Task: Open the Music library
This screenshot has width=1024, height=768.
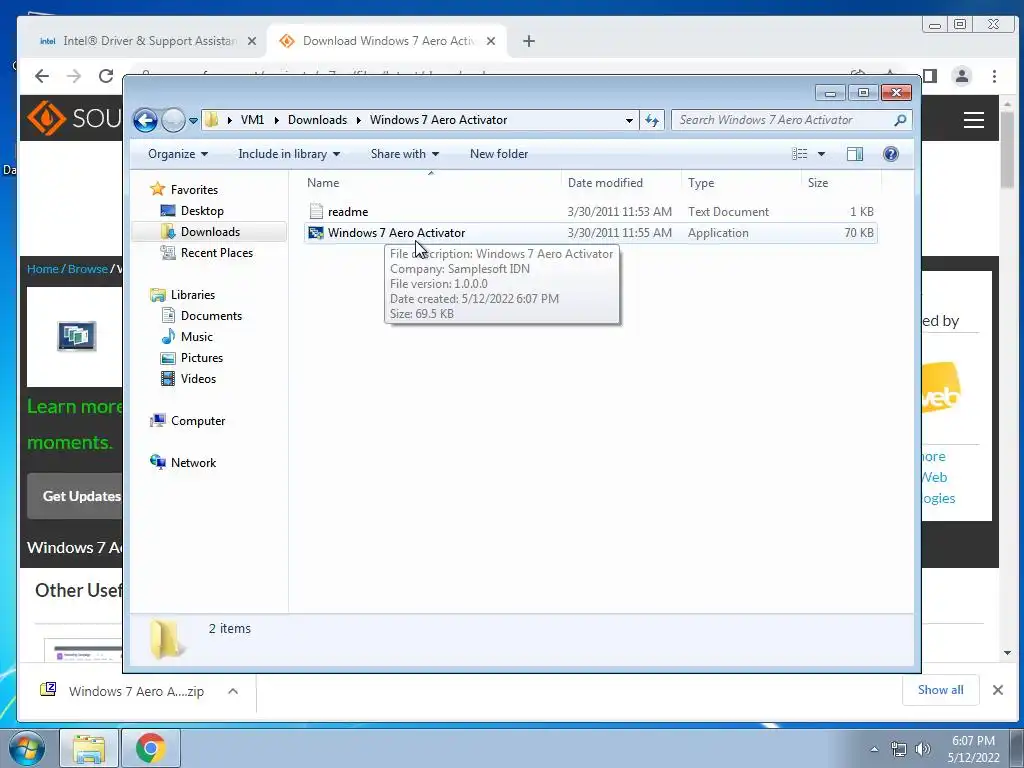Action: click(x=197, y=337)
